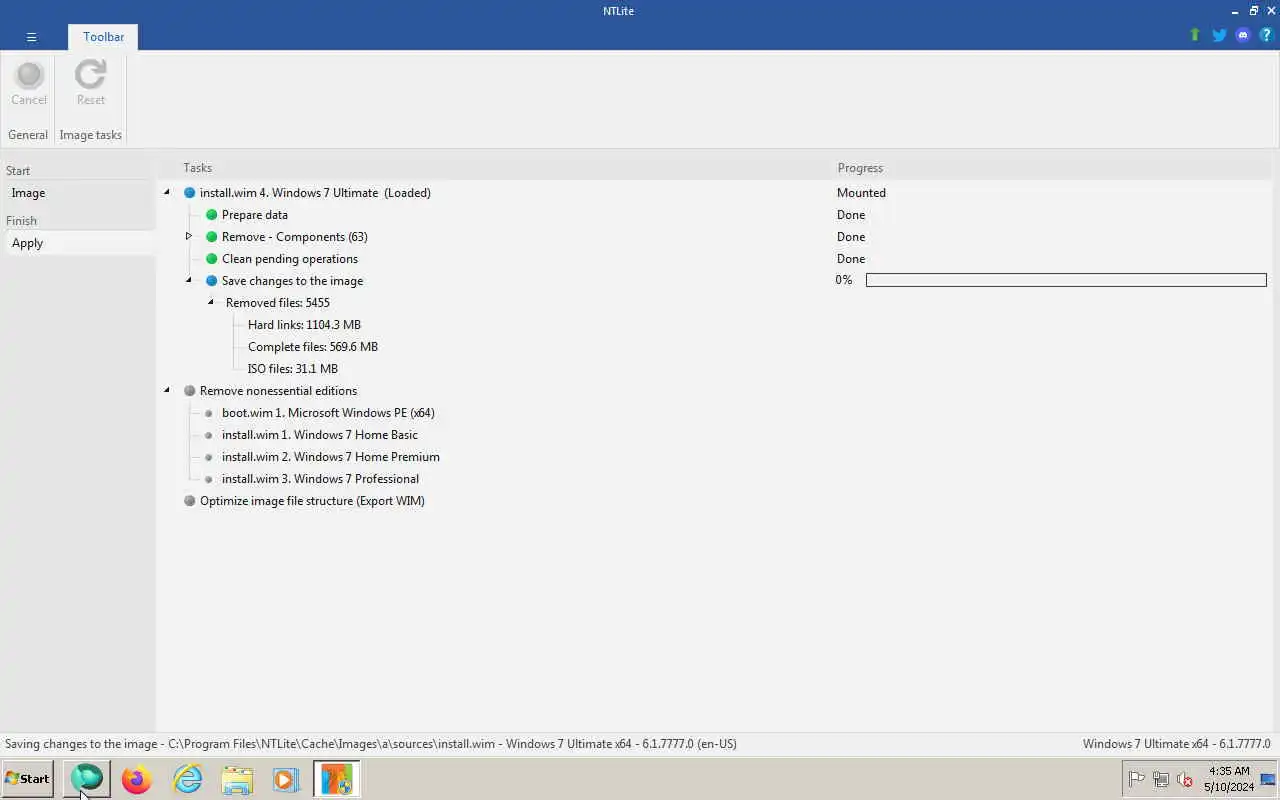Click the dot beside Windows 7 Home Basic

(x=209, y=435)
